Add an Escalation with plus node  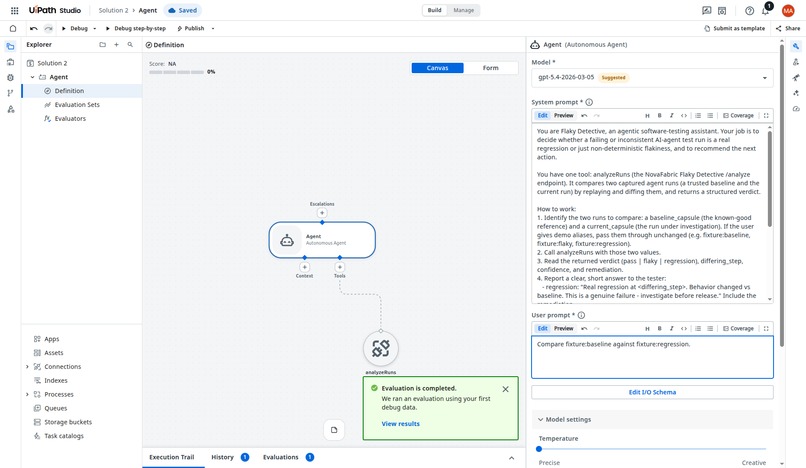322,213
